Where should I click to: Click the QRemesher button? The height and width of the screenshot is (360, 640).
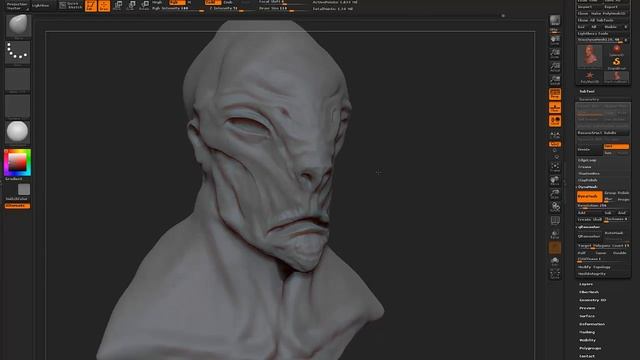coord(589,236)
